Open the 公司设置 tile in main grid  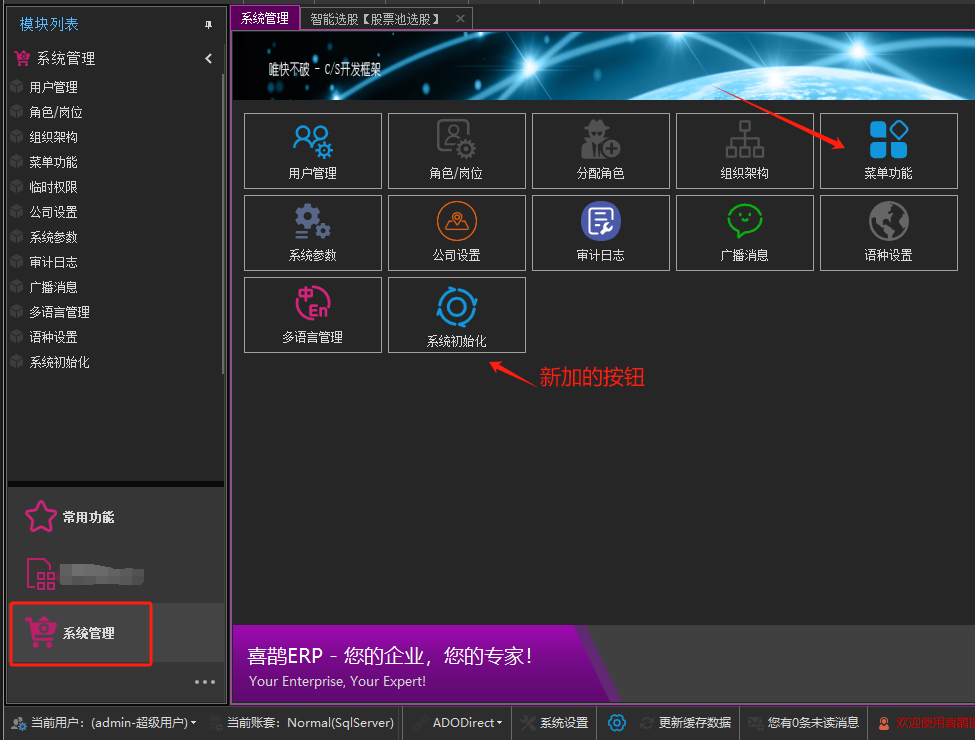[x=456, y=233]
